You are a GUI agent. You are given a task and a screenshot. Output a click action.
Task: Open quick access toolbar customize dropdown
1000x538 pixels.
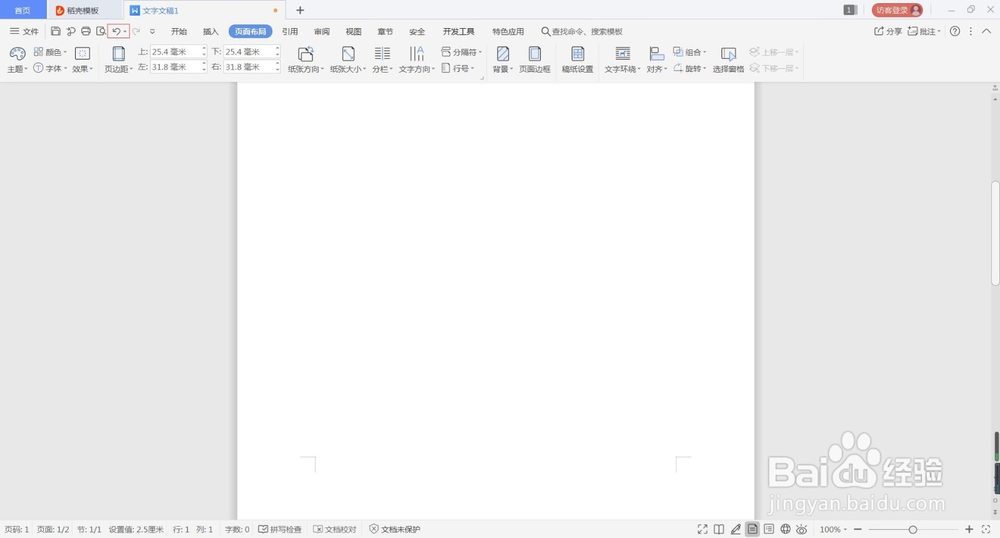tap(152, 31)
